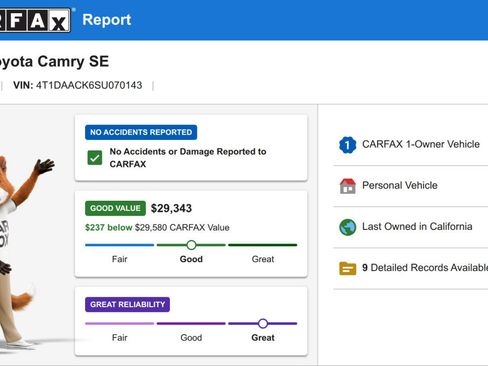
Task: Click the green checkmark for no accidents
Action: 95,158
